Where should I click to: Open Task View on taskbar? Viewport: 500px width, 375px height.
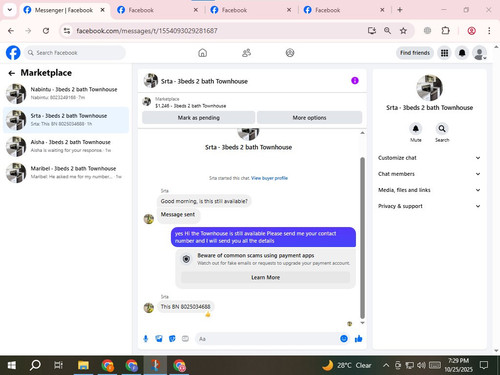pos(58,365)
